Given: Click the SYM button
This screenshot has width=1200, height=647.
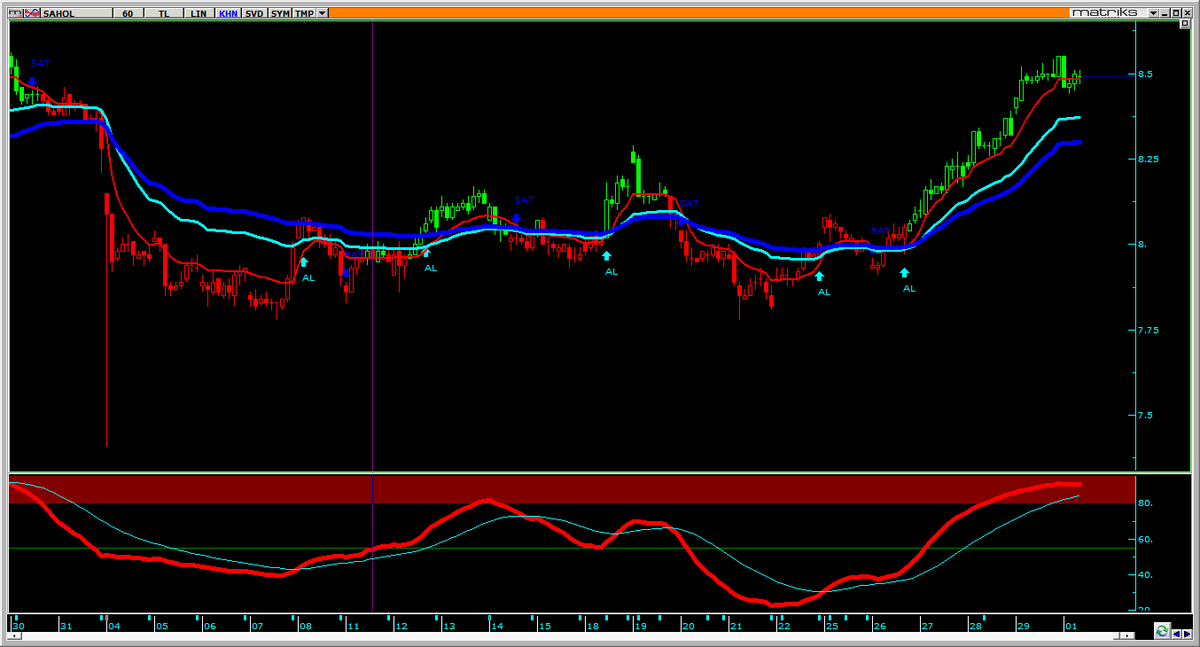Looking at the screenshot, I should tap(279, 13).
